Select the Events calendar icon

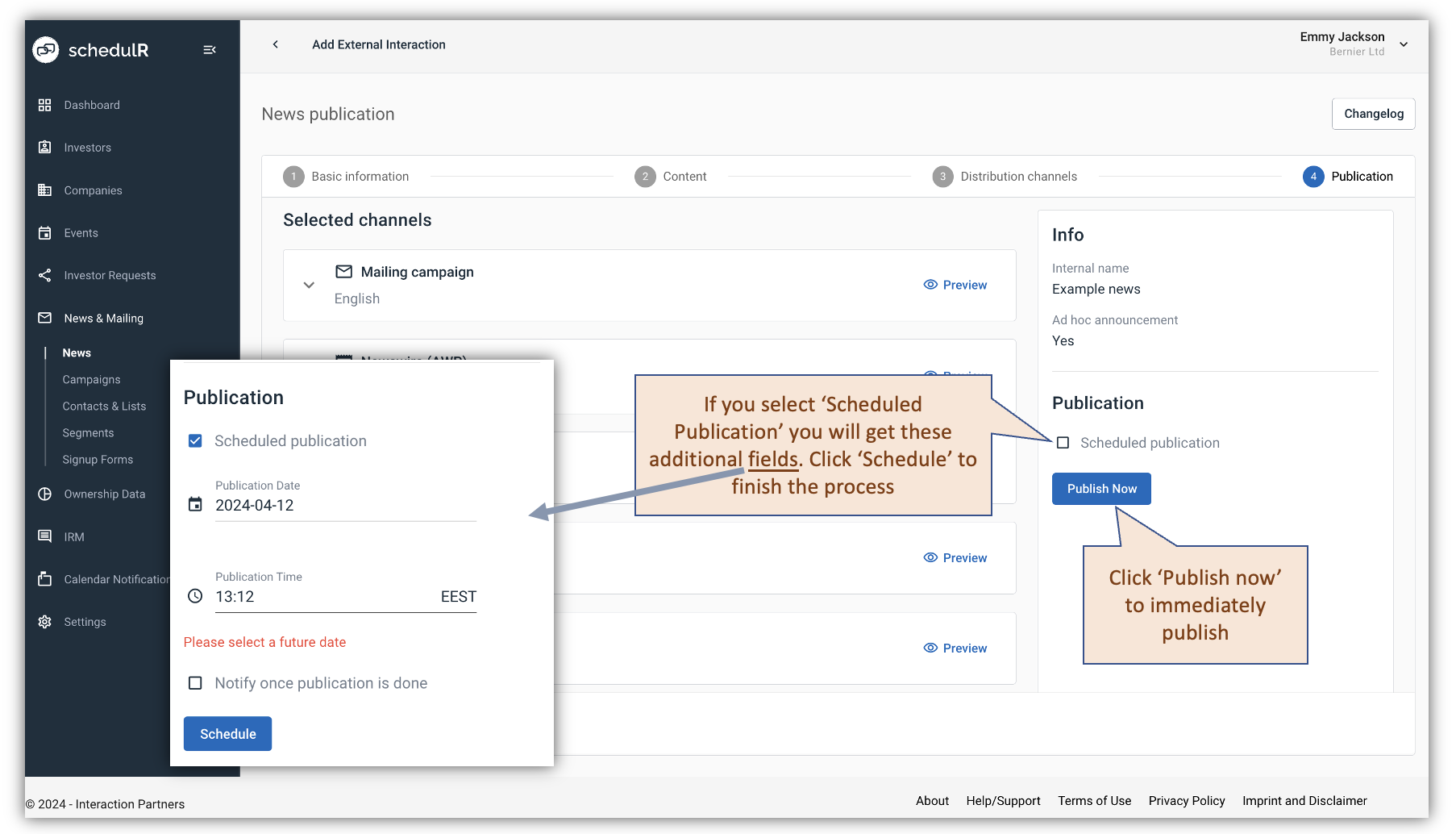pos(45,233)
